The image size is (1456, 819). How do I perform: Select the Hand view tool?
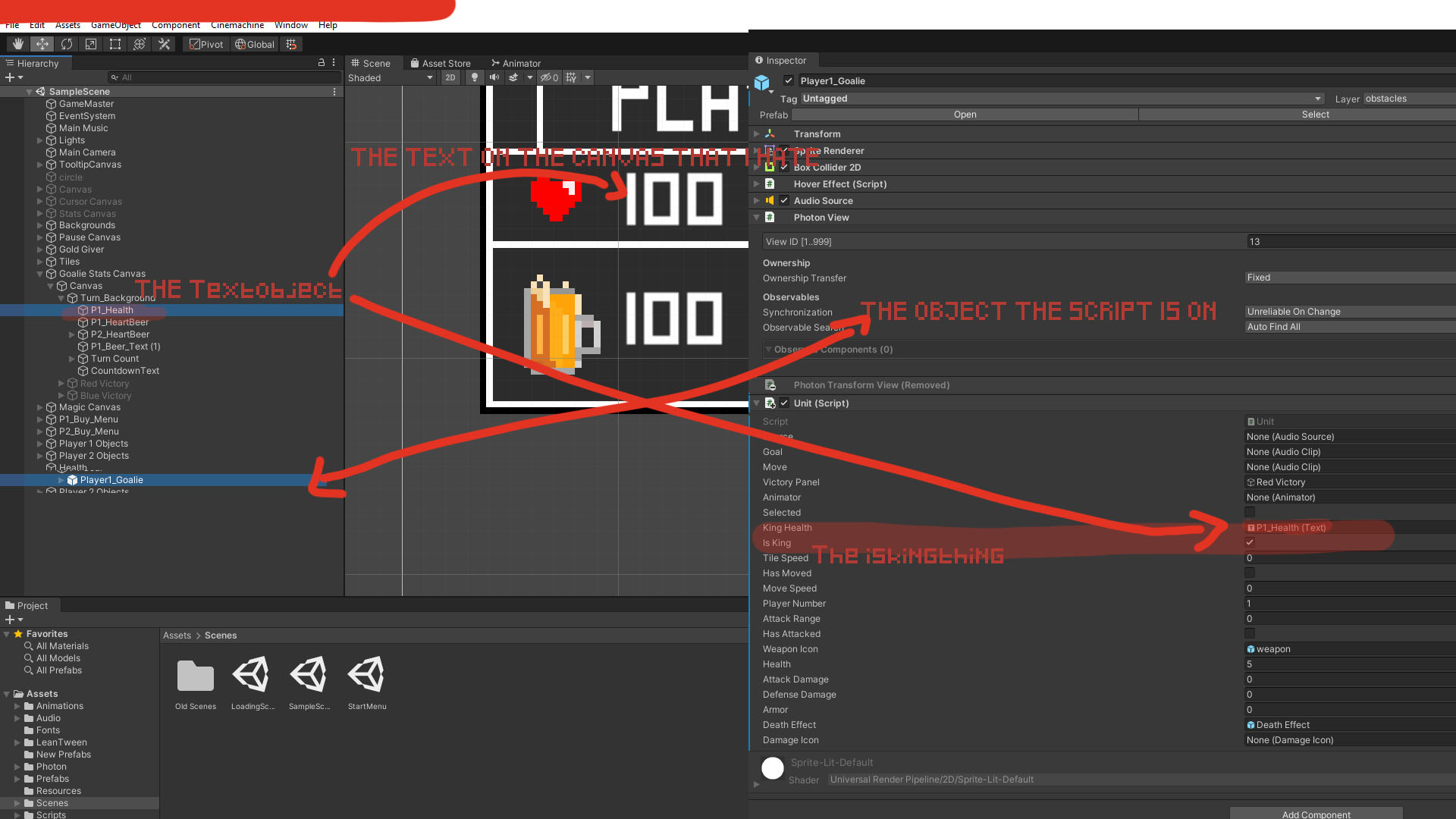point(17,44)
